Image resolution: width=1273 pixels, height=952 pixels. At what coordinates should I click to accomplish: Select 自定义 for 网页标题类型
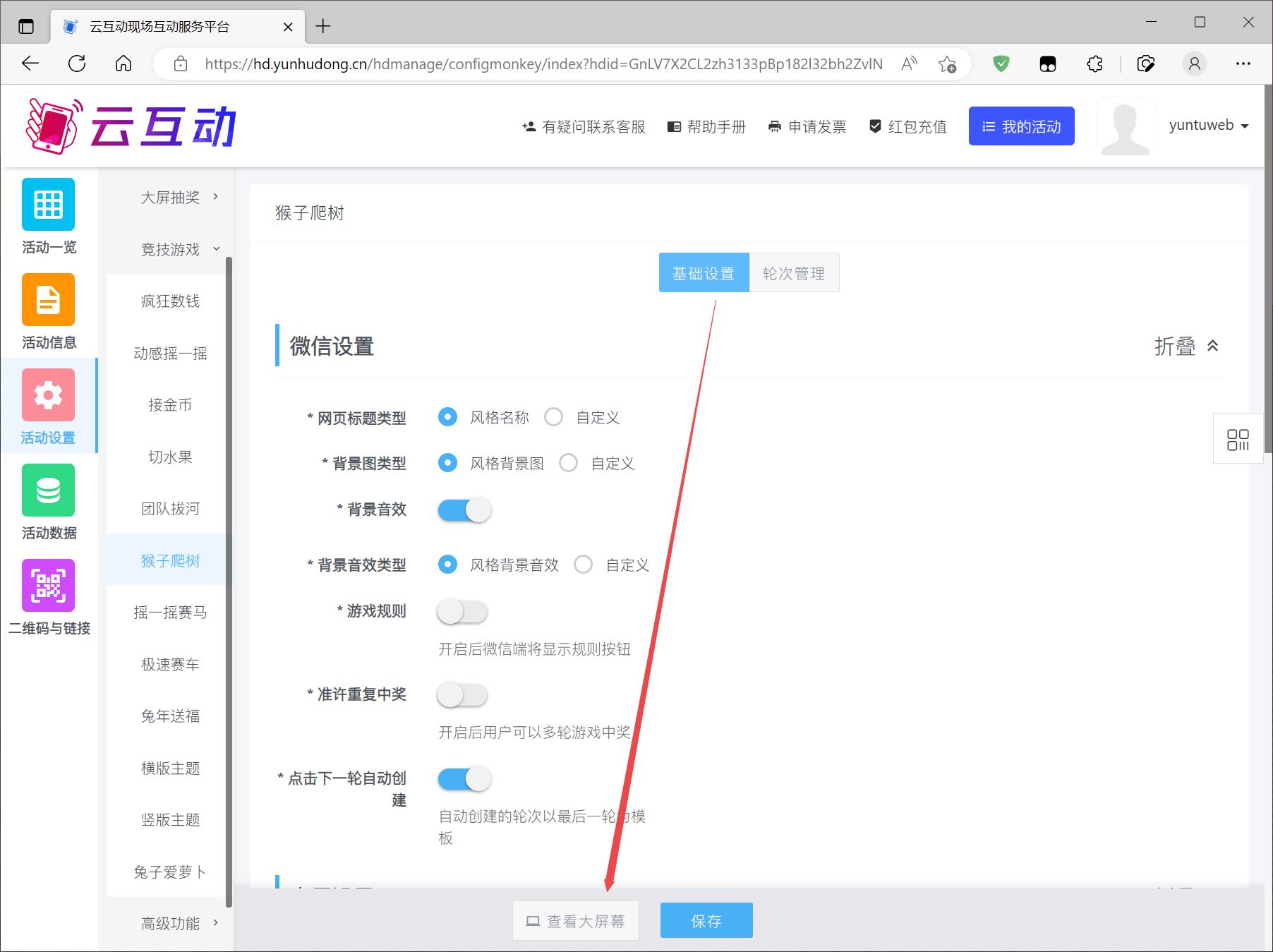click(554, 417)
